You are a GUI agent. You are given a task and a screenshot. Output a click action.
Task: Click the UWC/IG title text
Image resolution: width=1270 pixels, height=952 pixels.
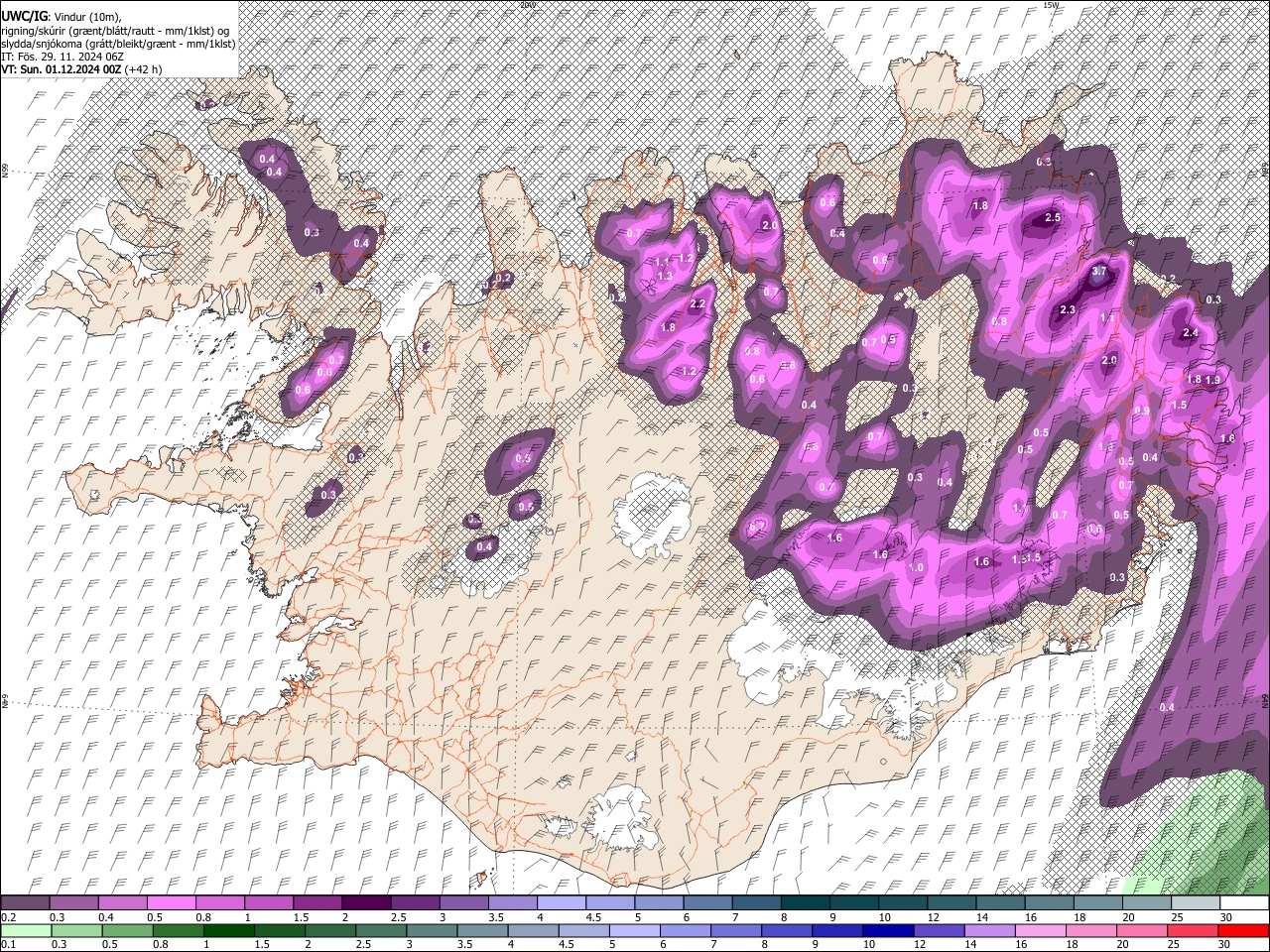(x=23, y=16)
